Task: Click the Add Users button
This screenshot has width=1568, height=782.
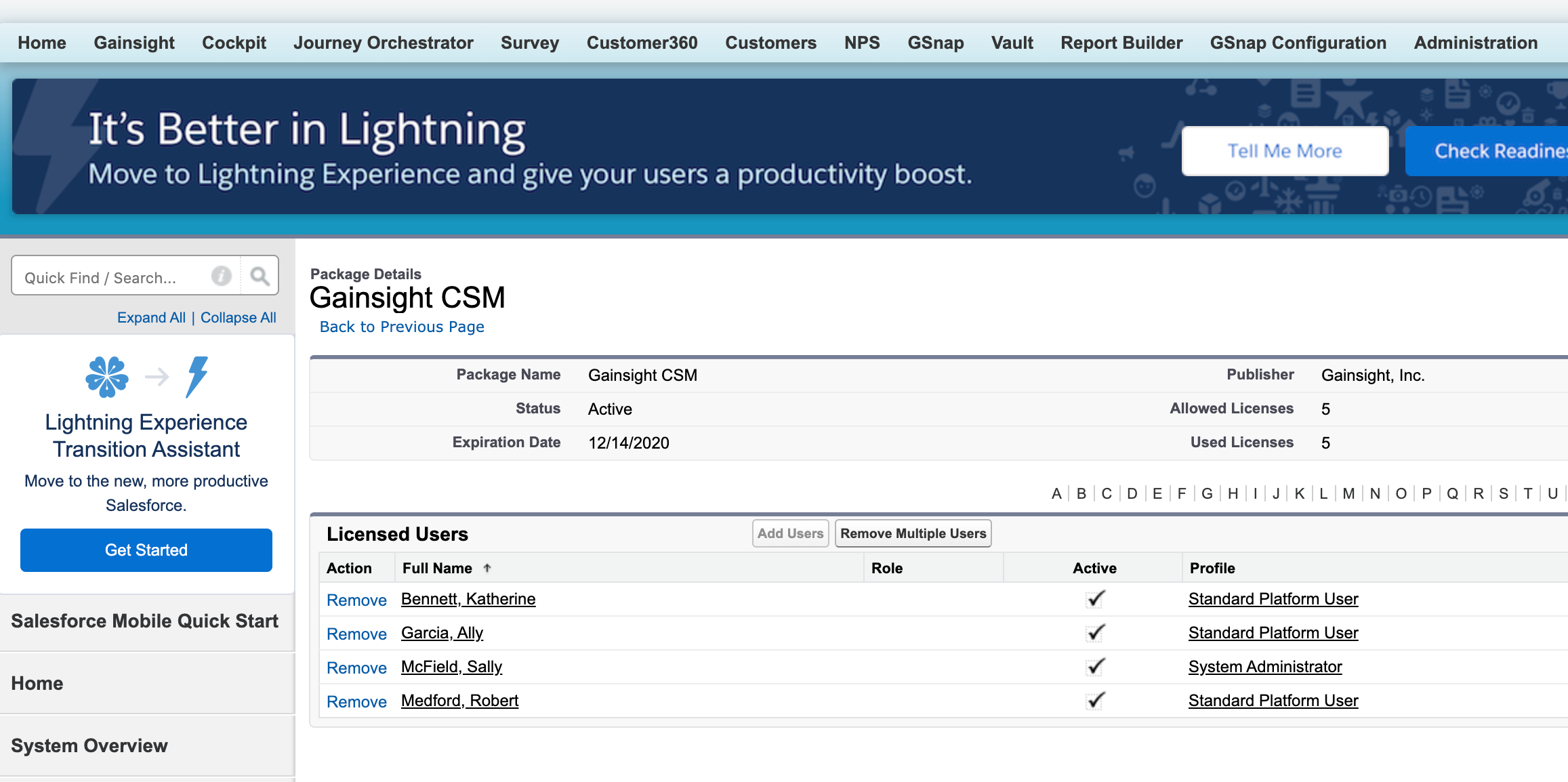Action: (790, 533)
